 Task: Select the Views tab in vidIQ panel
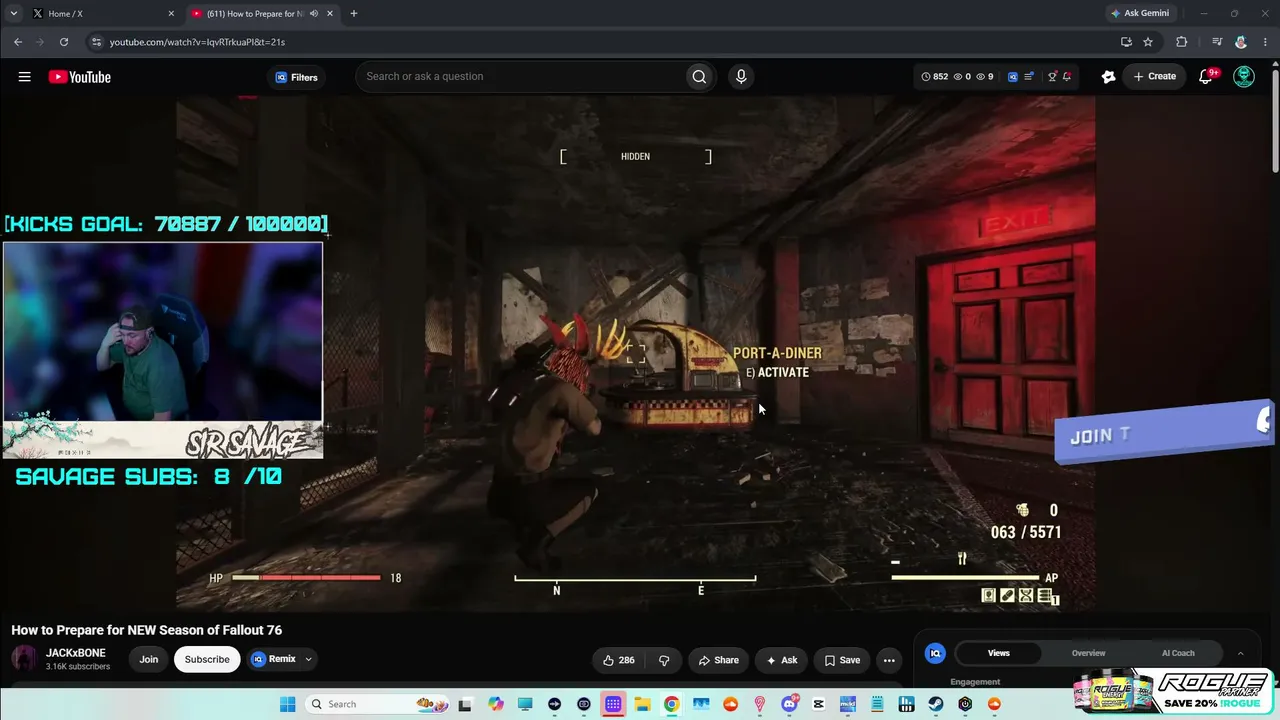pyautogui.click(x=999, y=653)
